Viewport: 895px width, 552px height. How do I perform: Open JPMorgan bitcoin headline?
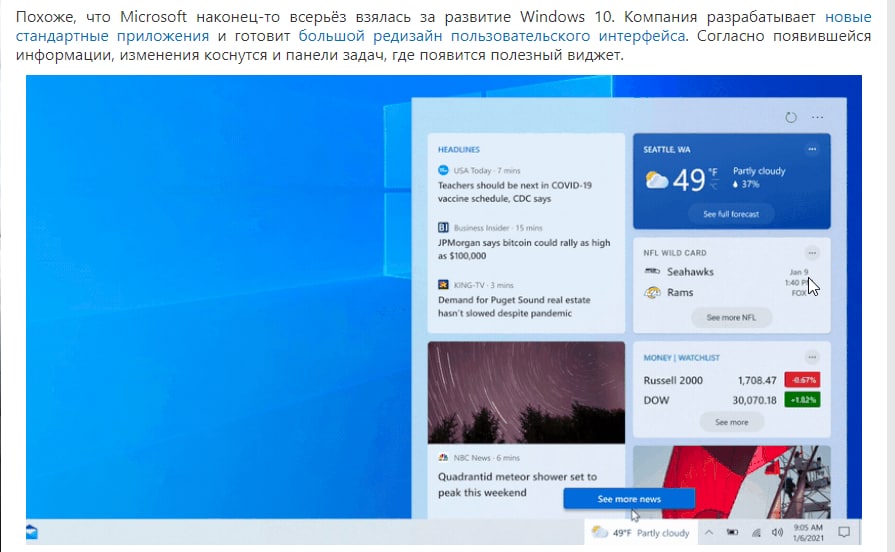523,249
